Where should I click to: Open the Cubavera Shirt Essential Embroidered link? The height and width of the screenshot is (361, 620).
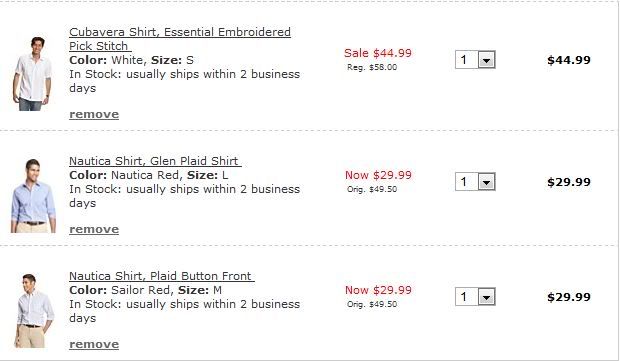pyautogui.click(x=180, y=39)
